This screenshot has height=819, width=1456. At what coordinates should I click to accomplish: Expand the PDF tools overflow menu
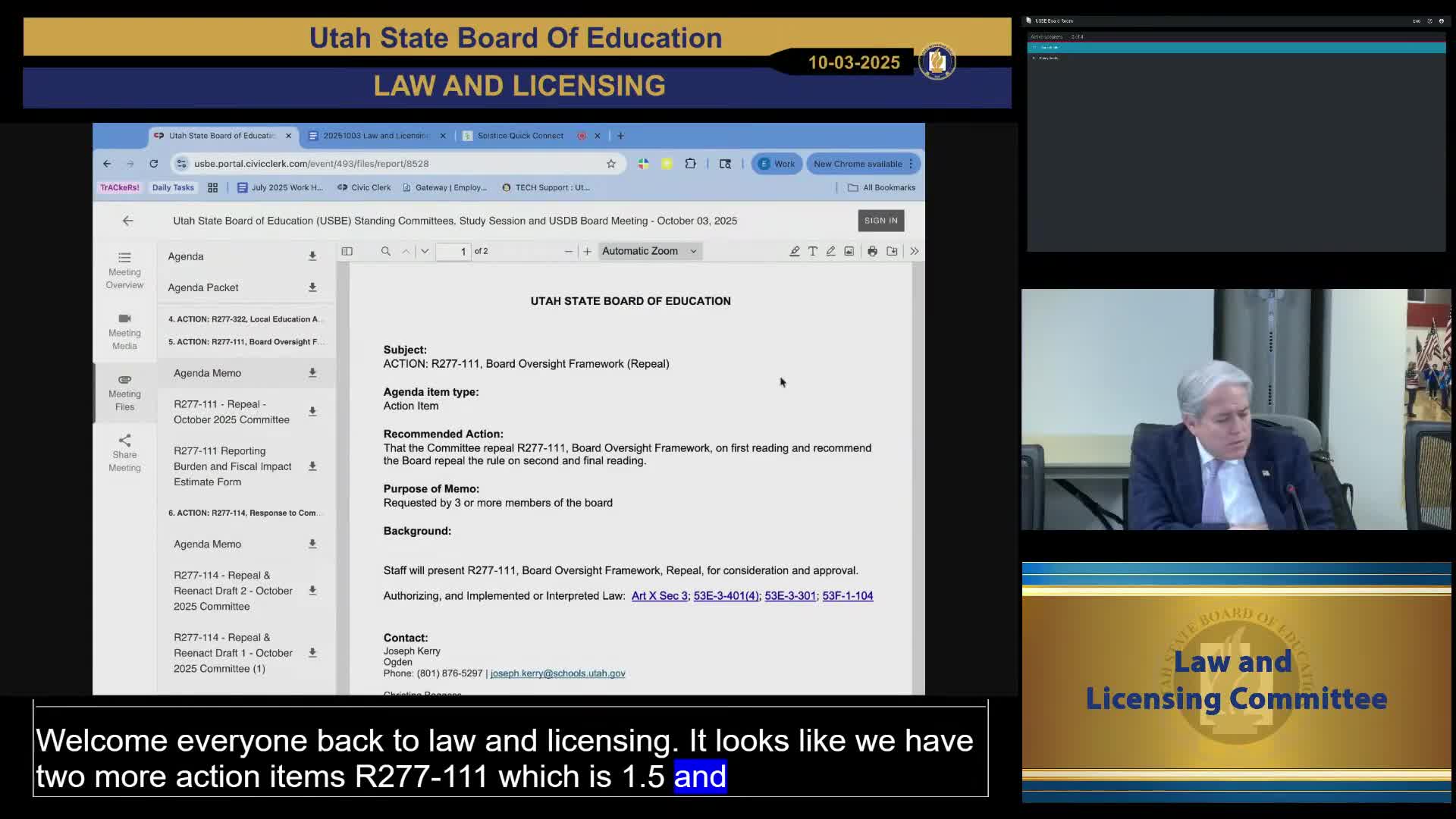coord(914,251)
